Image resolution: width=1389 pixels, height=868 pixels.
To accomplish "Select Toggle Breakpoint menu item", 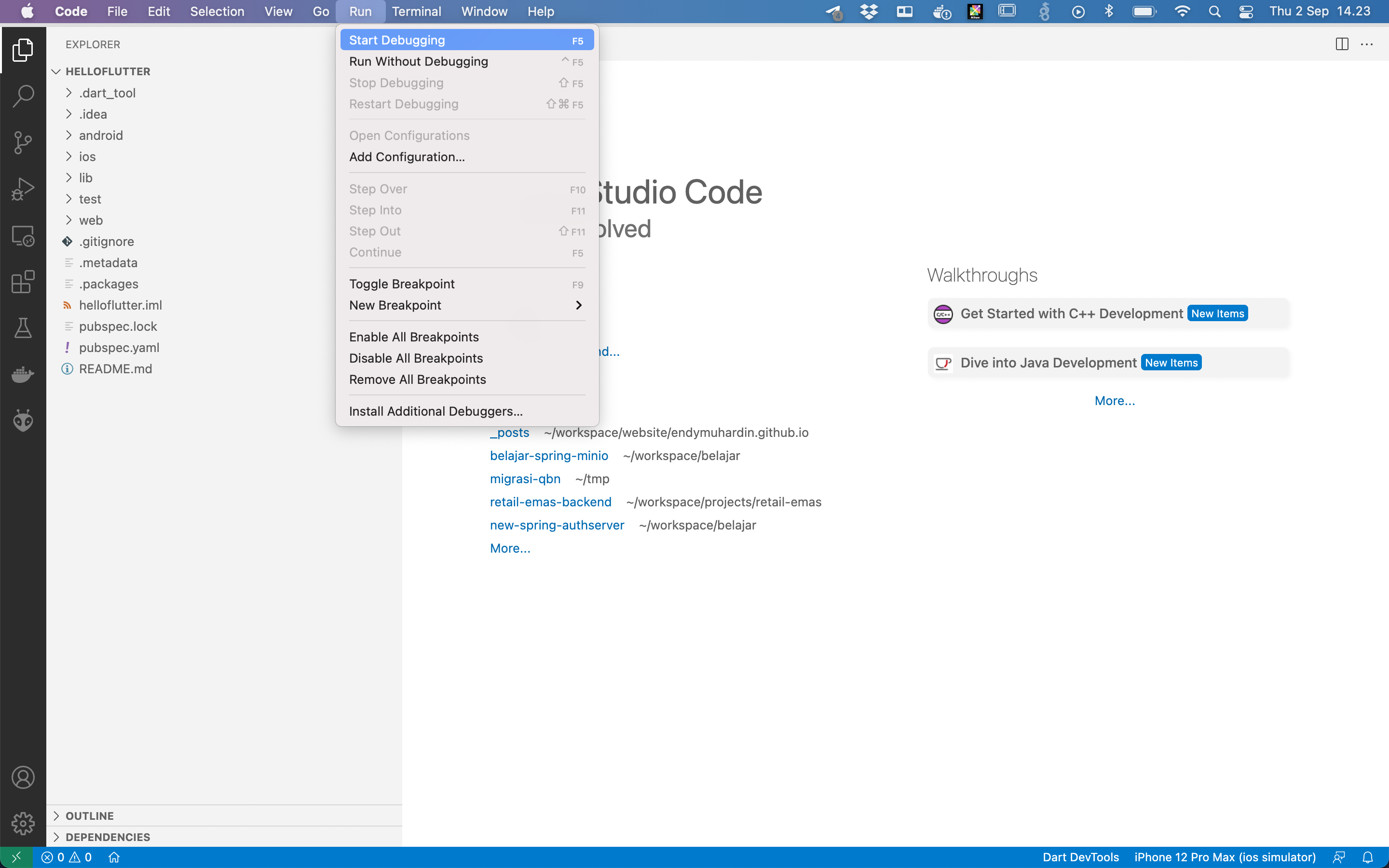I will point(467,284).
